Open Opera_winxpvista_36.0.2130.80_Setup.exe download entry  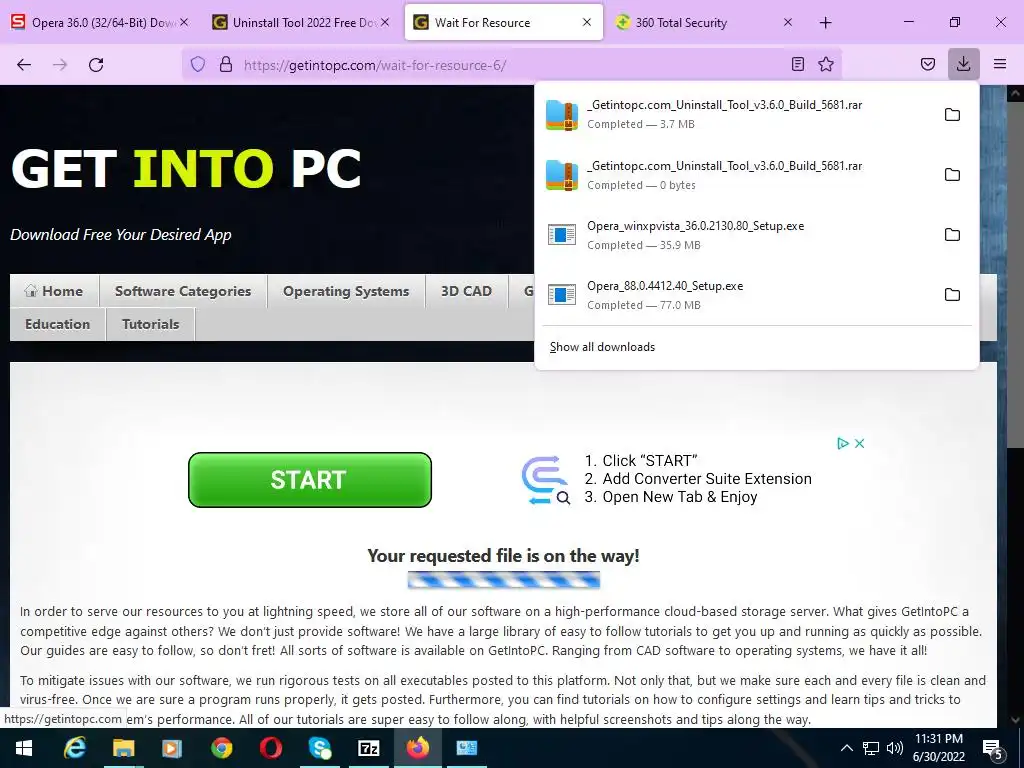coord(738,234)
